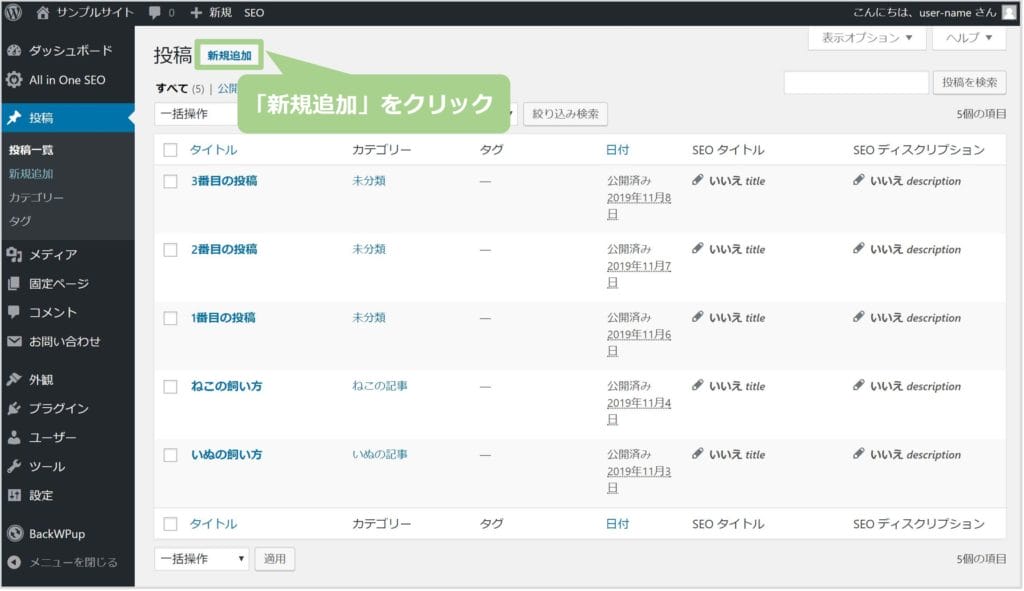Image resolution: width=1024 pixels, height=591 pixels.
Task: Open the Dashboard icon in the sidebar
Action: (x=14, y=51)
